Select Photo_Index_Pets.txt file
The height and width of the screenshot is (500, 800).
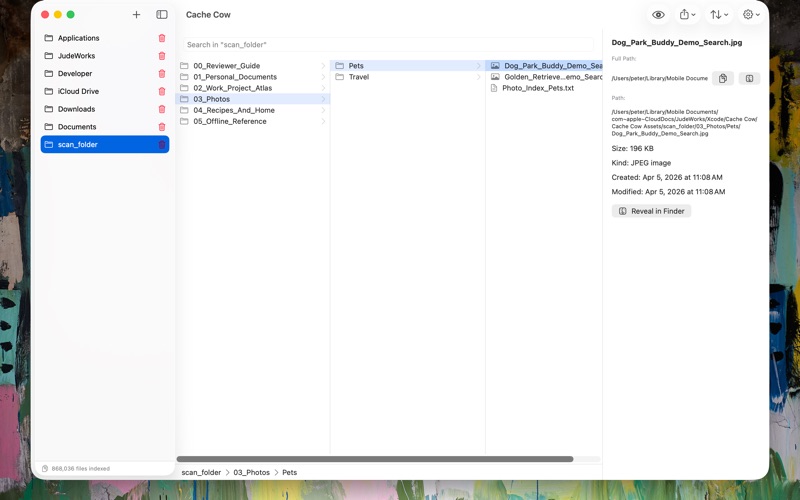[x=544, y=88]
